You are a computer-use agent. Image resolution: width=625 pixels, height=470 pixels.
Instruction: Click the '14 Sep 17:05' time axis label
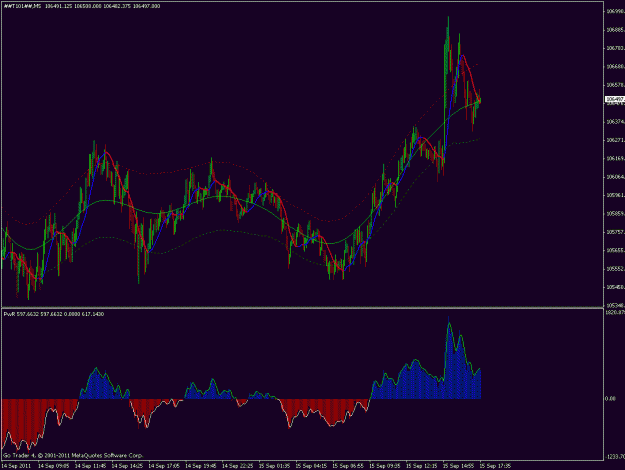tap(164, 466)
